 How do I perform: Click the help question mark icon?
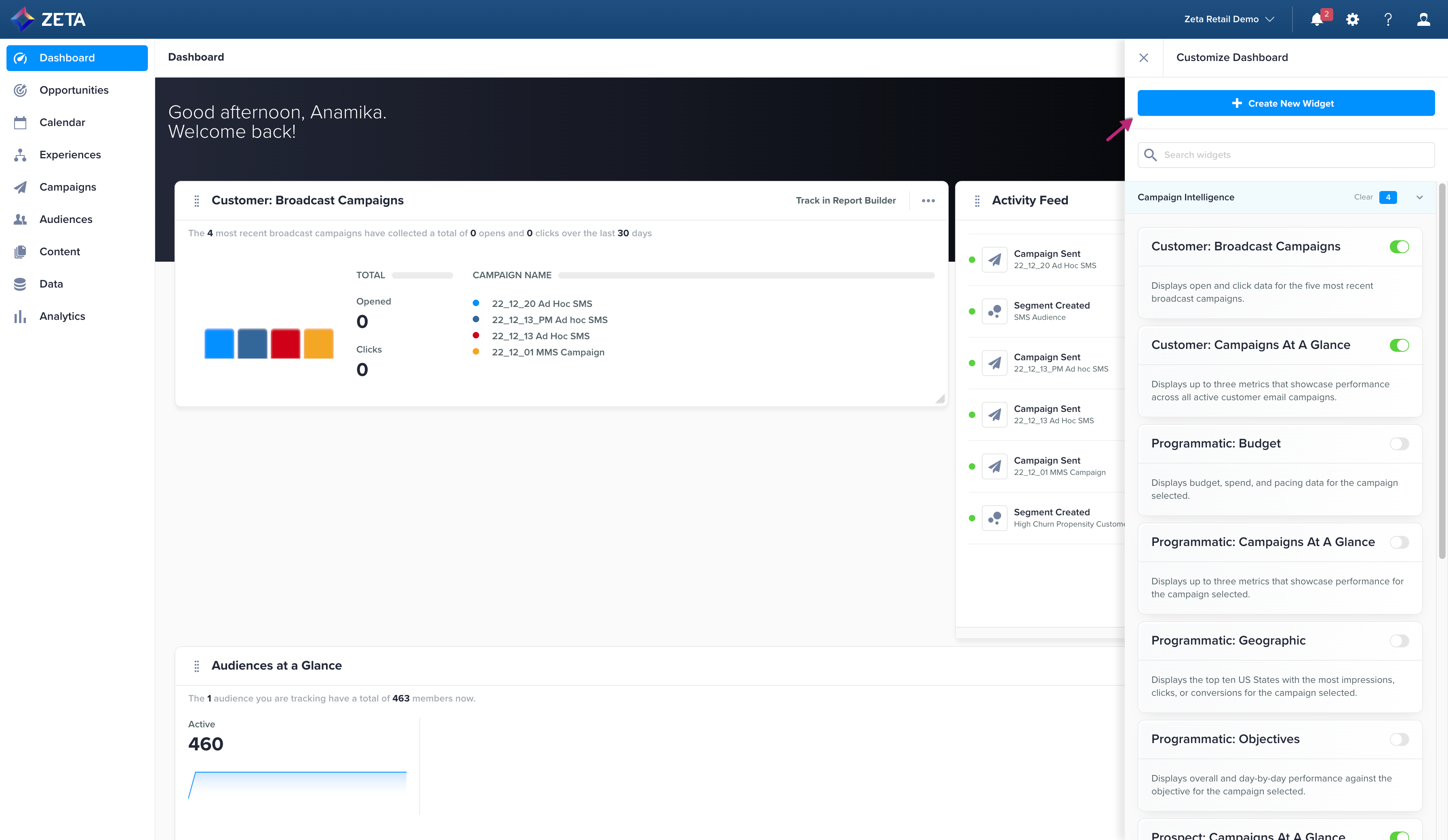click(x=1388, y=19)
